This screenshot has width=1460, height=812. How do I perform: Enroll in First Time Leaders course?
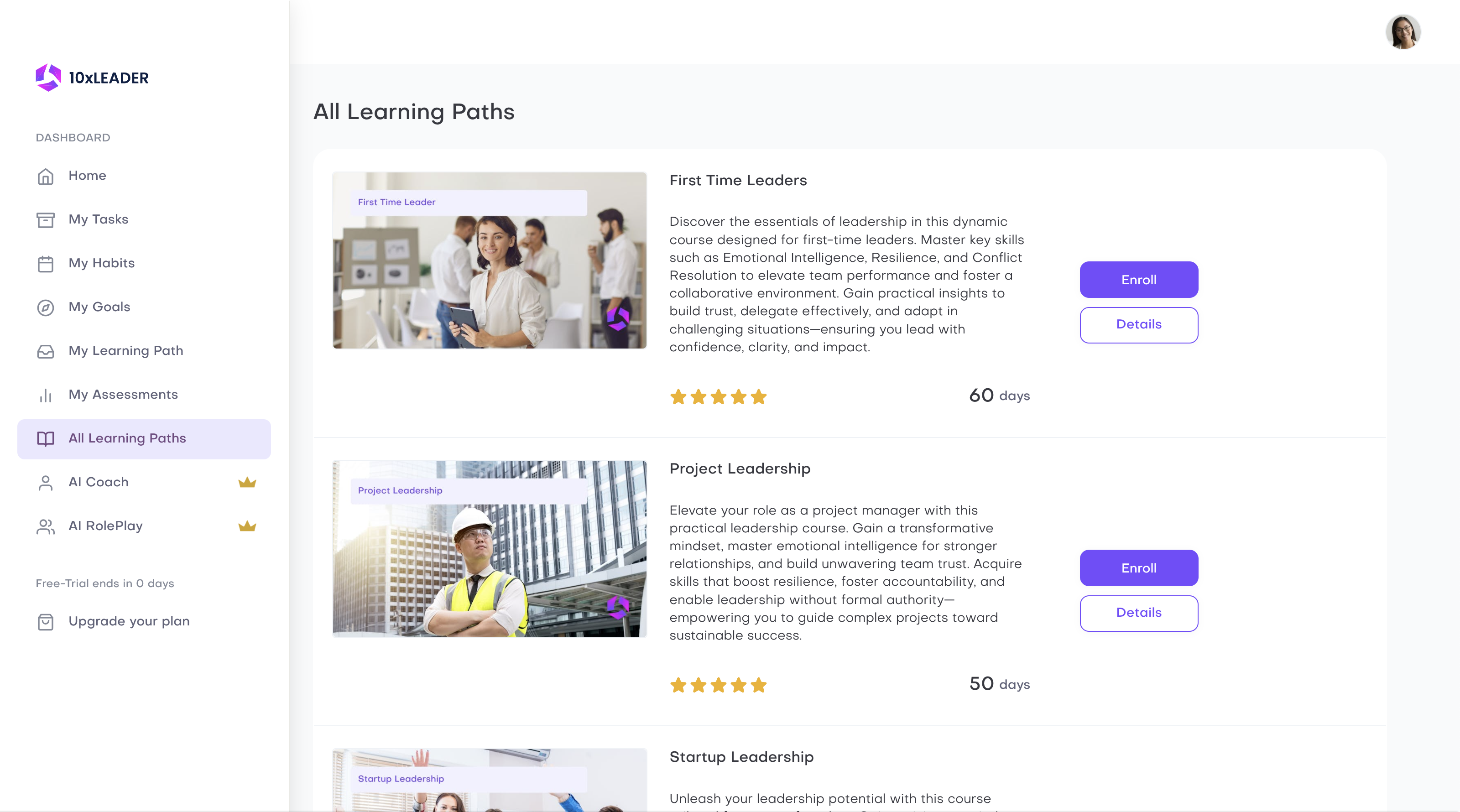point(1139,279)
